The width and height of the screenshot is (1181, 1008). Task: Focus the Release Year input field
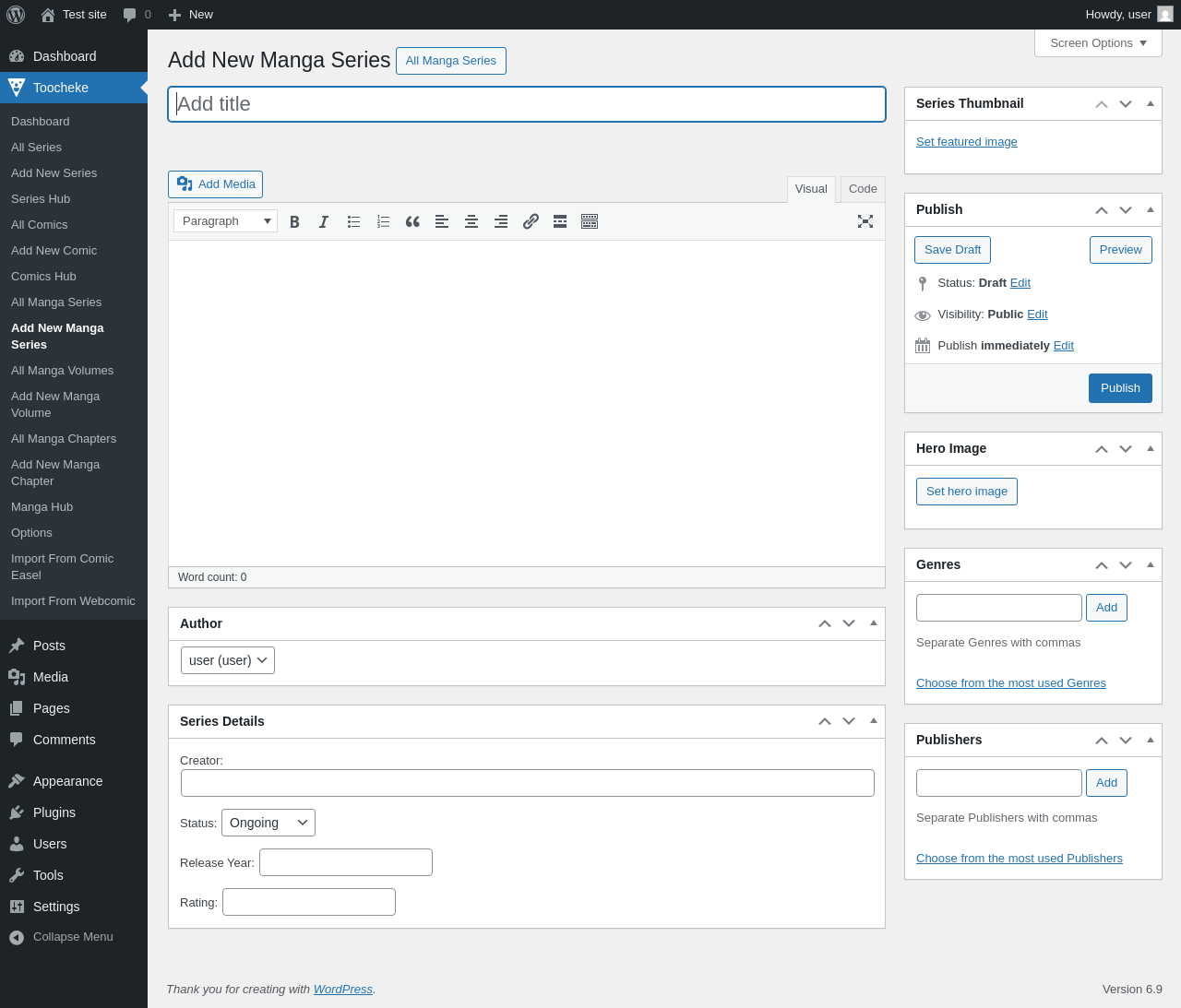coord(346,862)
